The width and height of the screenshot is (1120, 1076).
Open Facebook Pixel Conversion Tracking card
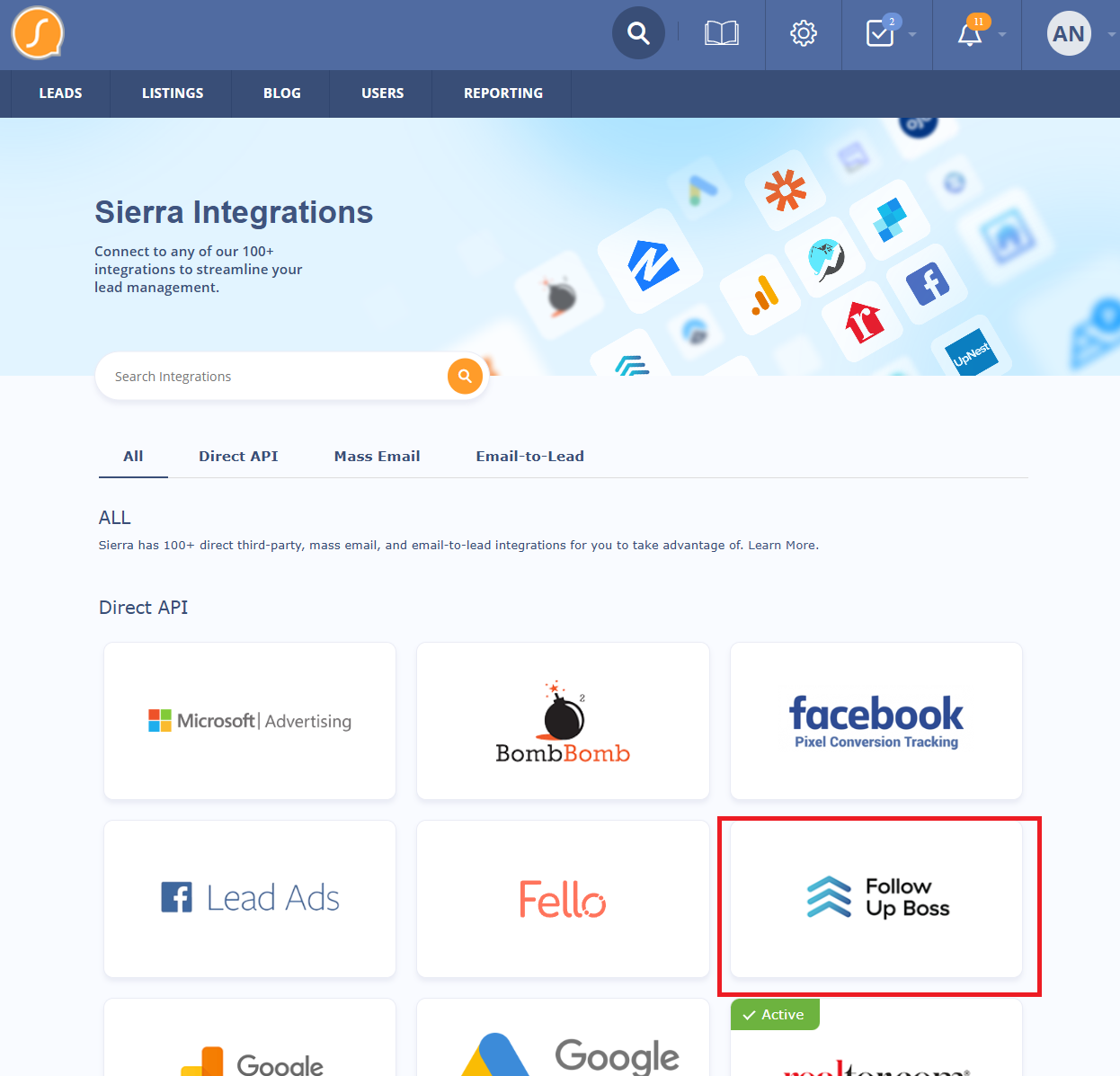click(x=876, y=721)
